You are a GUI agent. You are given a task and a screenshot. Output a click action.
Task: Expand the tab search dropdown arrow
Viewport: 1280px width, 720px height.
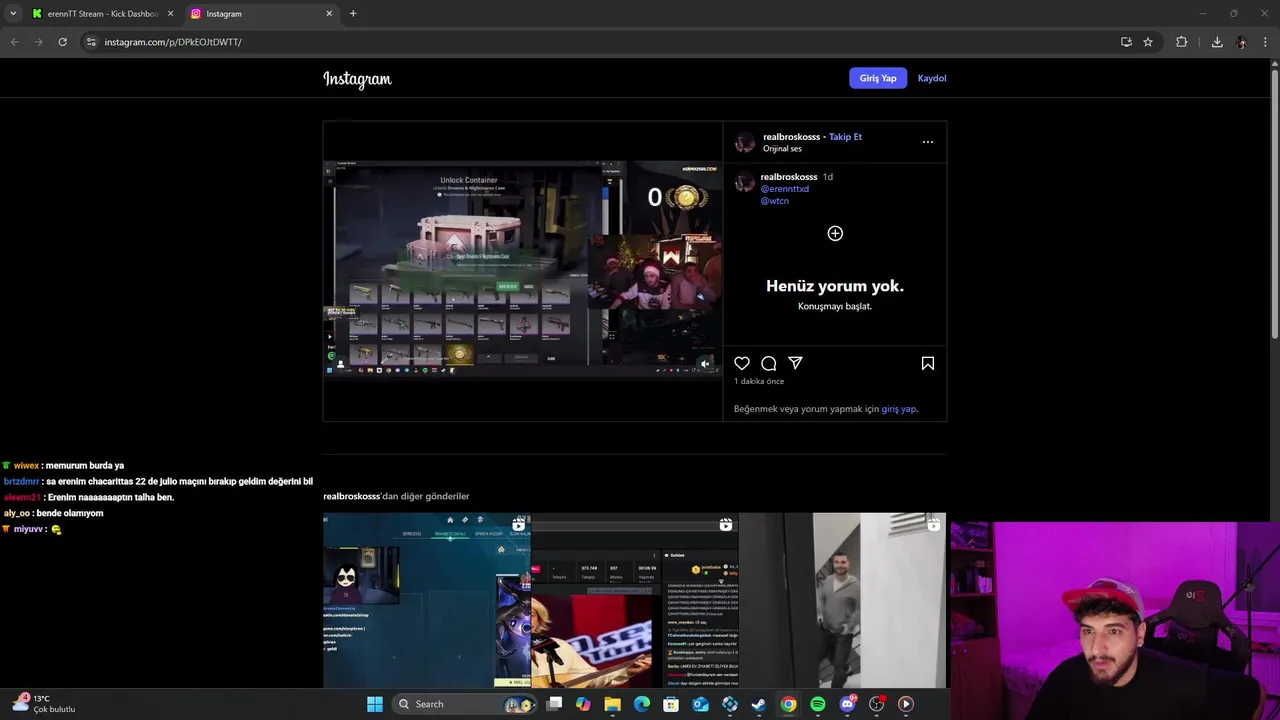coord(13,14)
